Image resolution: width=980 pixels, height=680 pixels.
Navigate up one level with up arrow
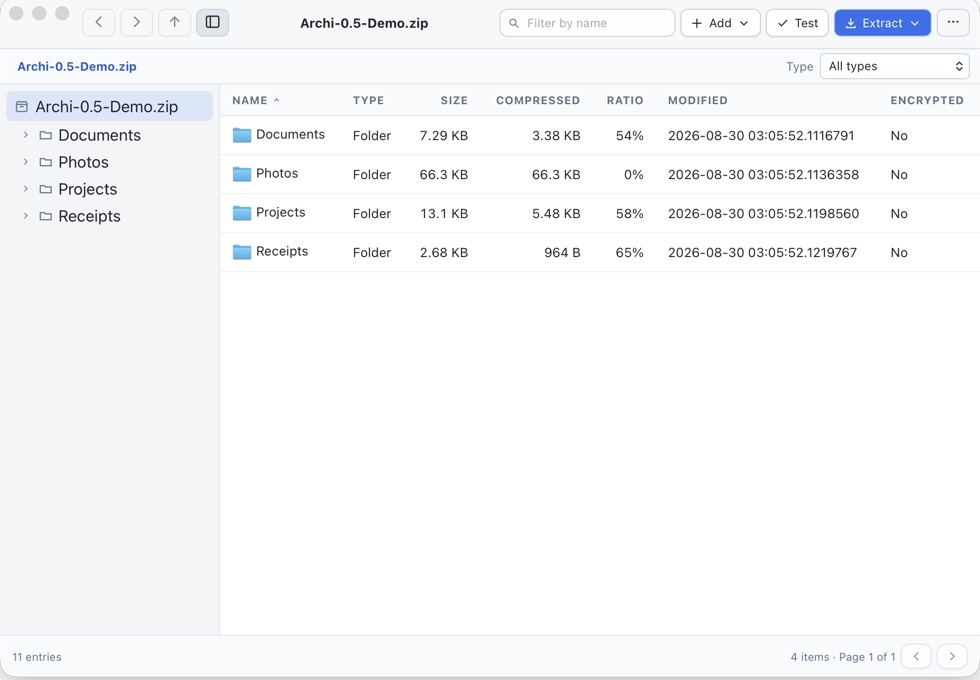coord(174,22)
